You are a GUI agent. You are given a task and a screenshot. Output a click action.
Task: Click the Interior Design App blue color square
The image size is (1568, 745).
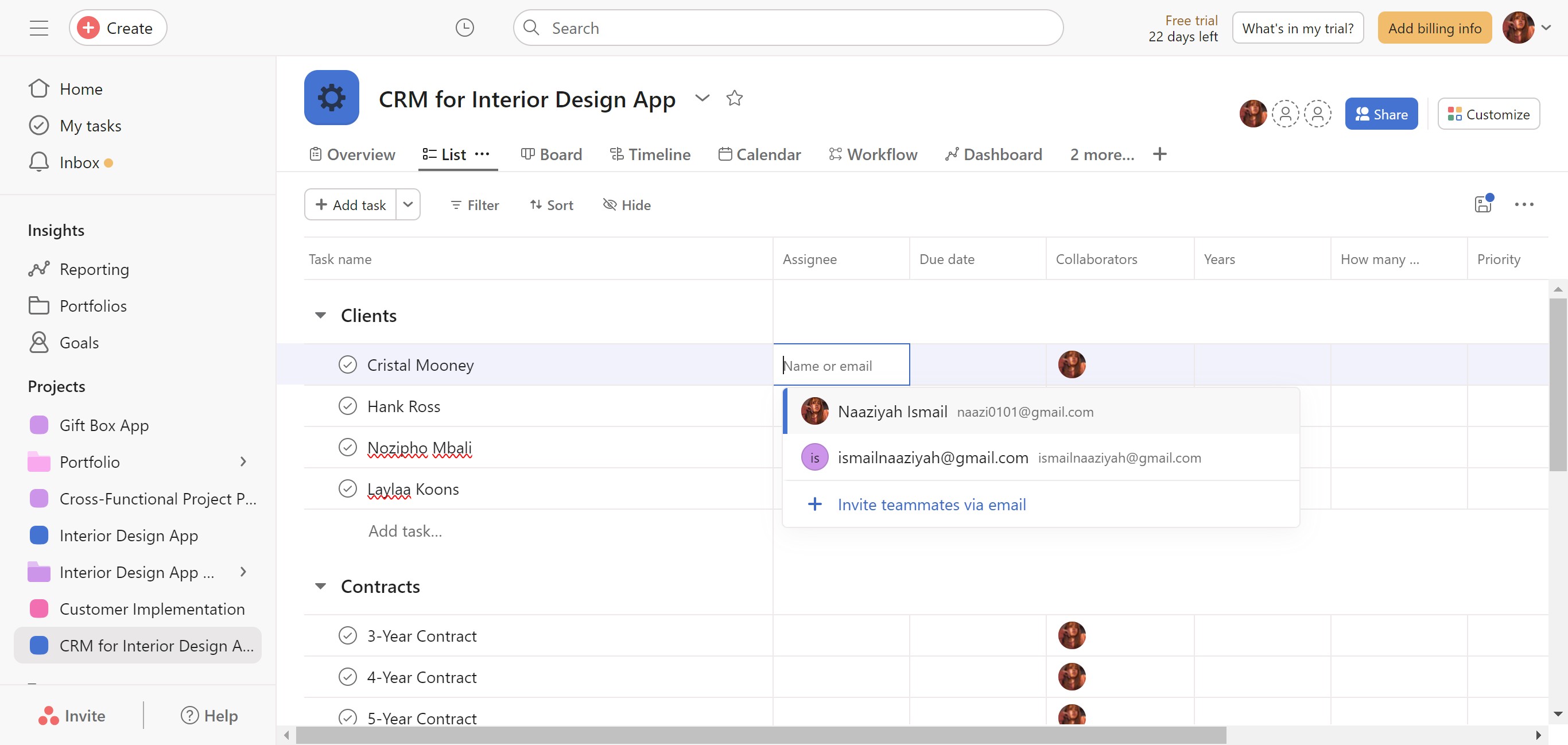39,535
